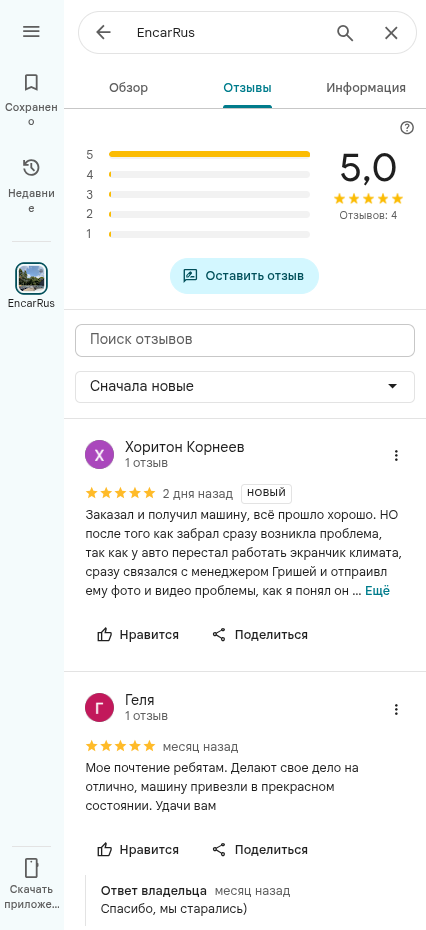Open Харитон Корнеев's purple avatar
The image size is (426, 930).
point(100,455)
